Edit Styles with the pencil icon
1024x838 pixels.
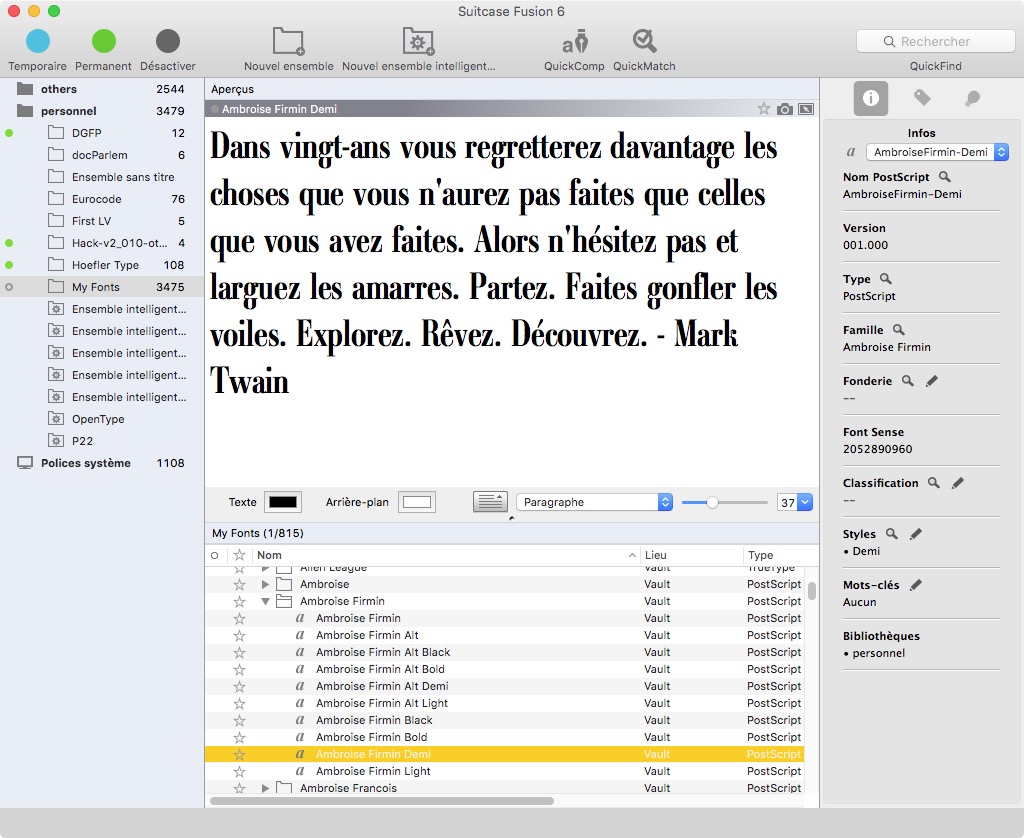pos(916,533)
